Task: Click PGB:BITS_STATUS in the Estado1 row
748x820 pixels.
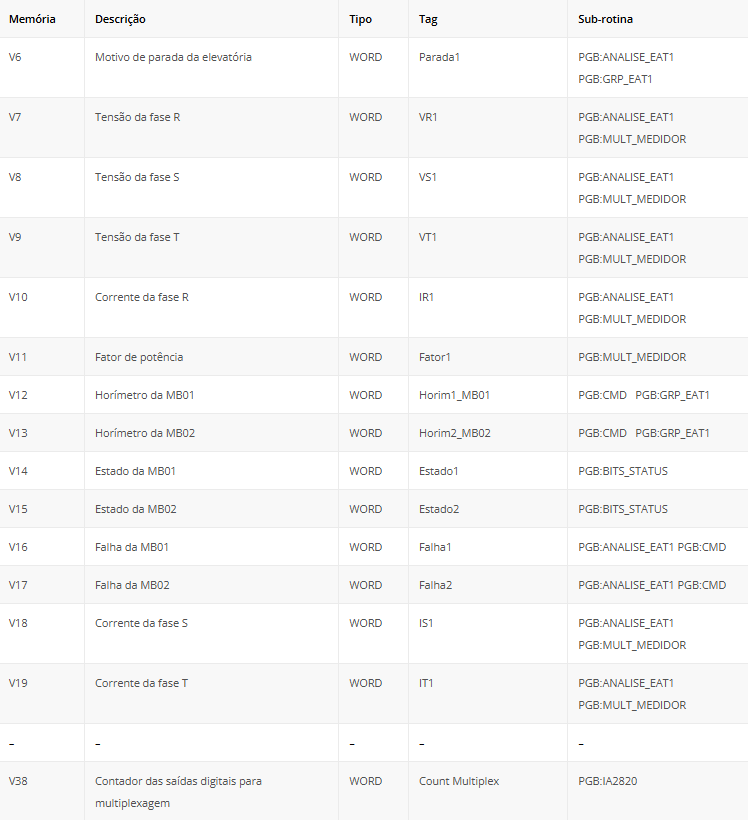Action: point(622,471)
